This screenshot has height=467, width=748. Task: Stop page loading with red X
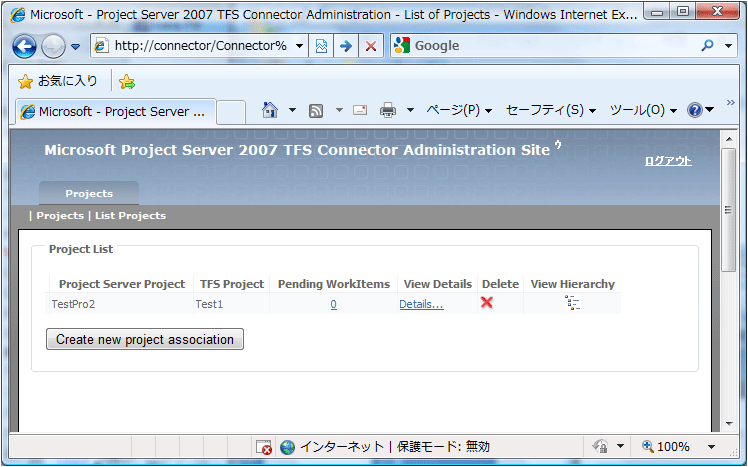click(371, 46)
